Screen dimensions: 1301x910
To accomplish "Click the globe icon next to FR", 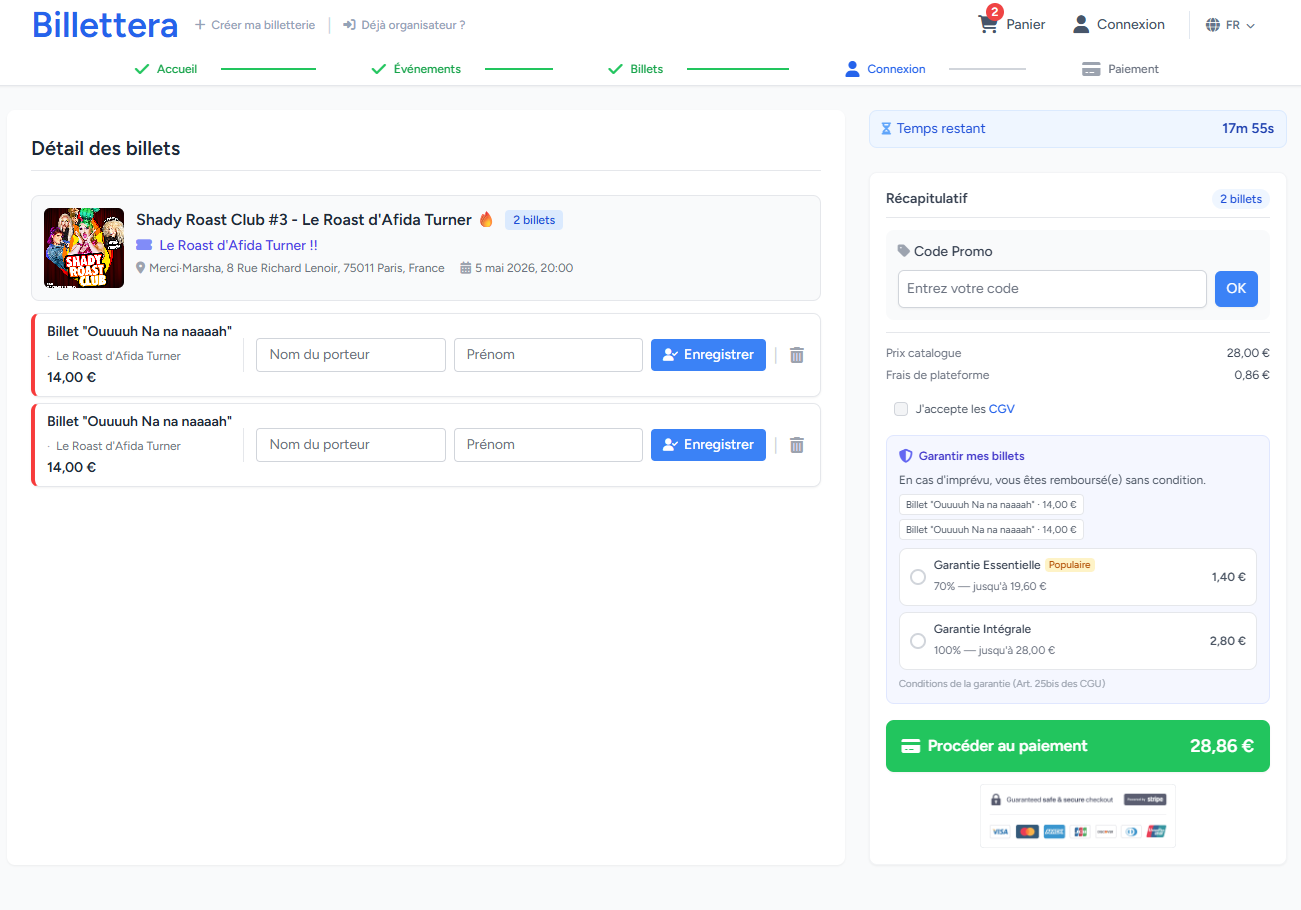I will (x=1213, y=24).
